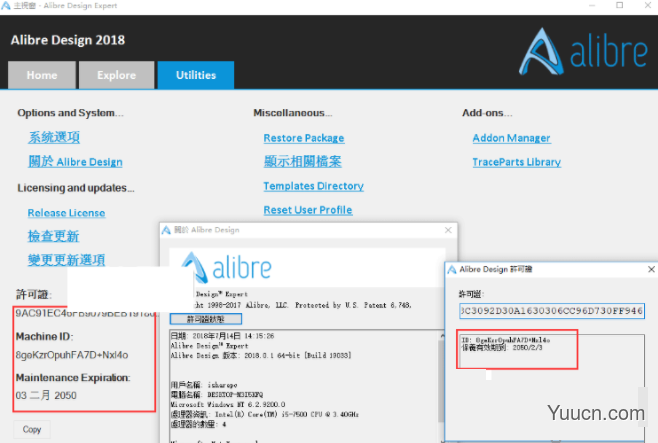Screen dimensions: 658x443
Task: Close the 關於 Alibre Design dialog
Action: pos(448,230)
